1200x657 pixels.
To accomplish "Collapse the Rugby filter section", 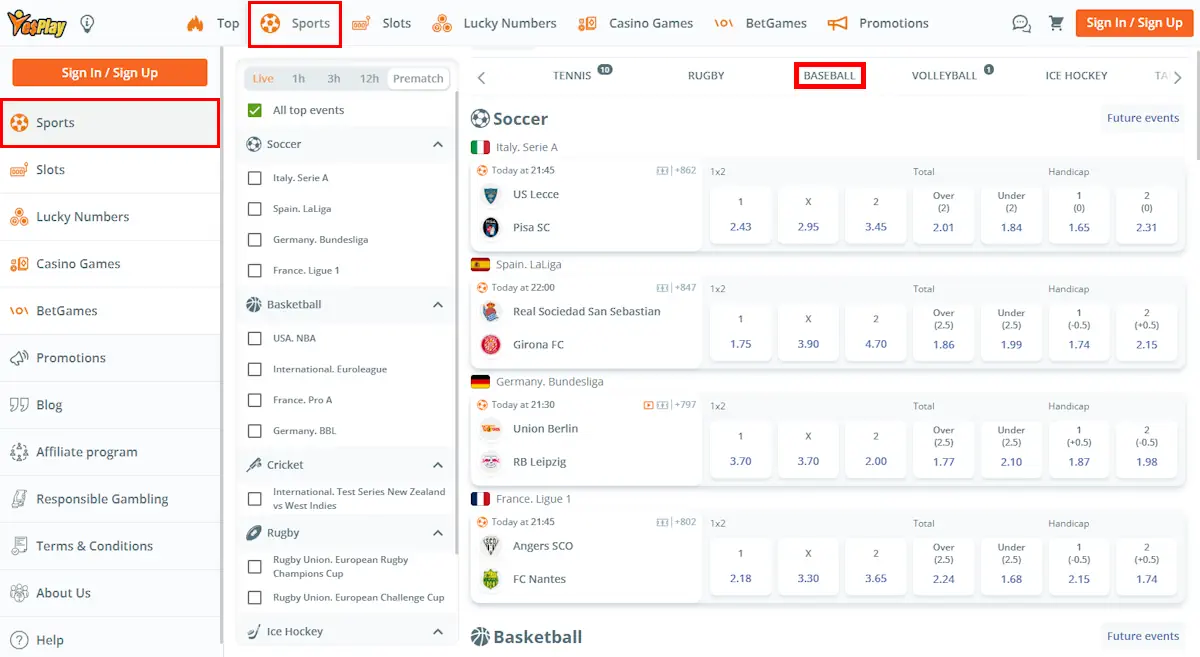I will [x=437, y=532].
